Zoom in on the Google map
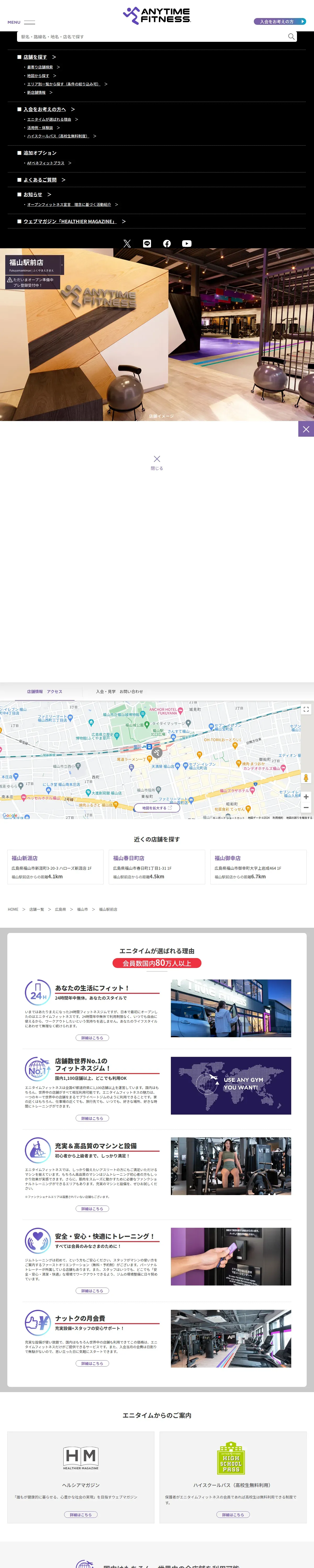The width and height of the screenshot is (314, 1568). [306, 796]
